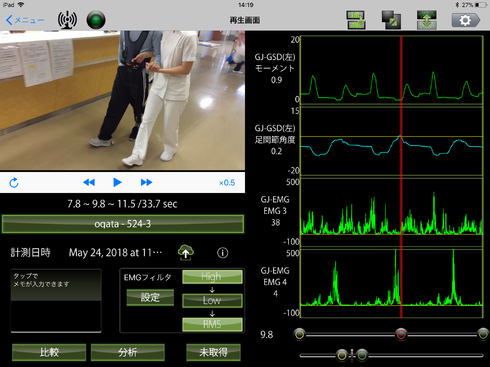Tap the 未取得 button
Image resolution: width=490 pixels, height=367 pixels.
pyautogui.click(x=213, y=352)
